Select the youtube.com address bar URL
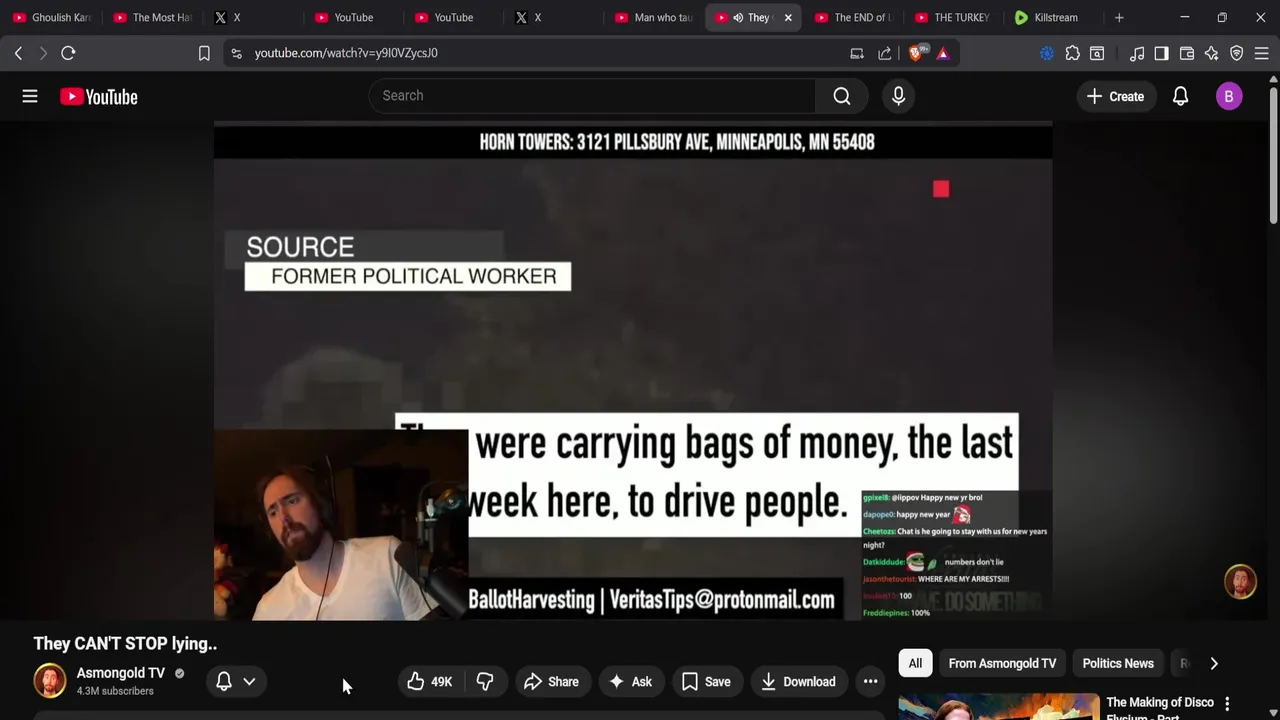The image size is (1280, 720). click(346, 53)
